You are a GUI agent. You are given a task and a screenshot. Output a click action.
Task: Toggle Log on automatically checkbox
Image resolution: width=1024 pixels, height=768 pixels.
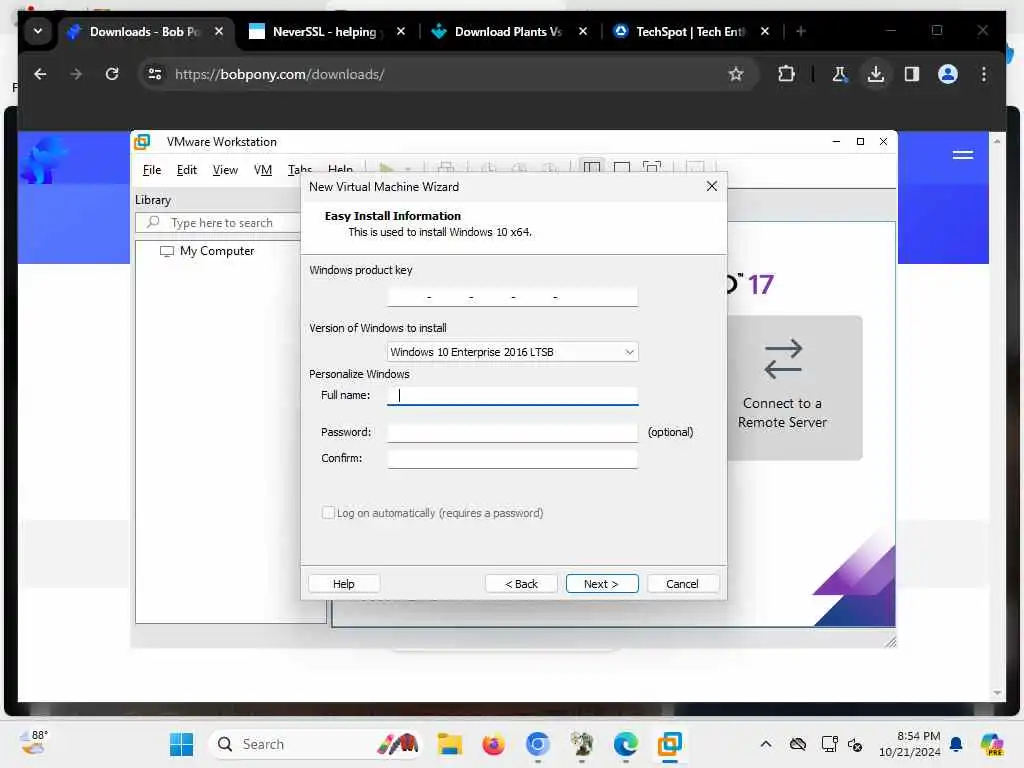[x=328, y=513]
